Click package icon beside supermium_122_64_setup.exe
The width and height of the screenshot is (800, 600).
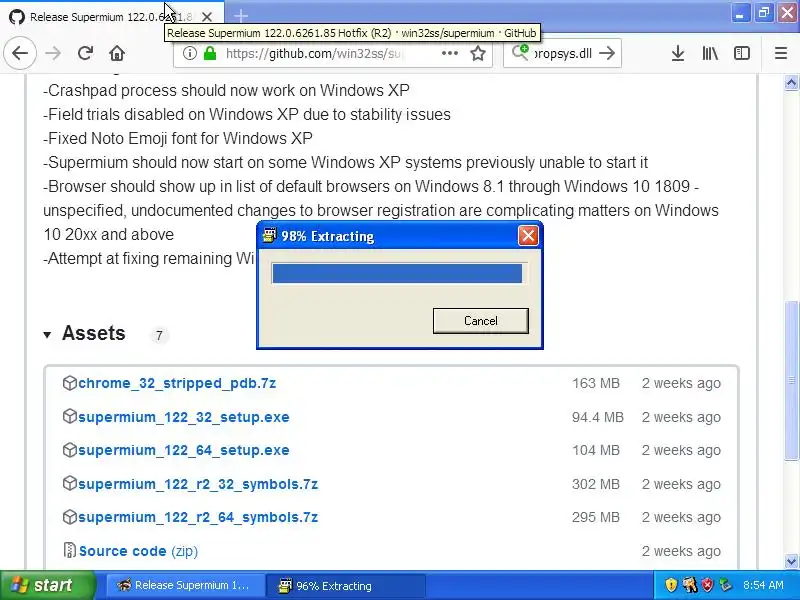tap(69, 449)
